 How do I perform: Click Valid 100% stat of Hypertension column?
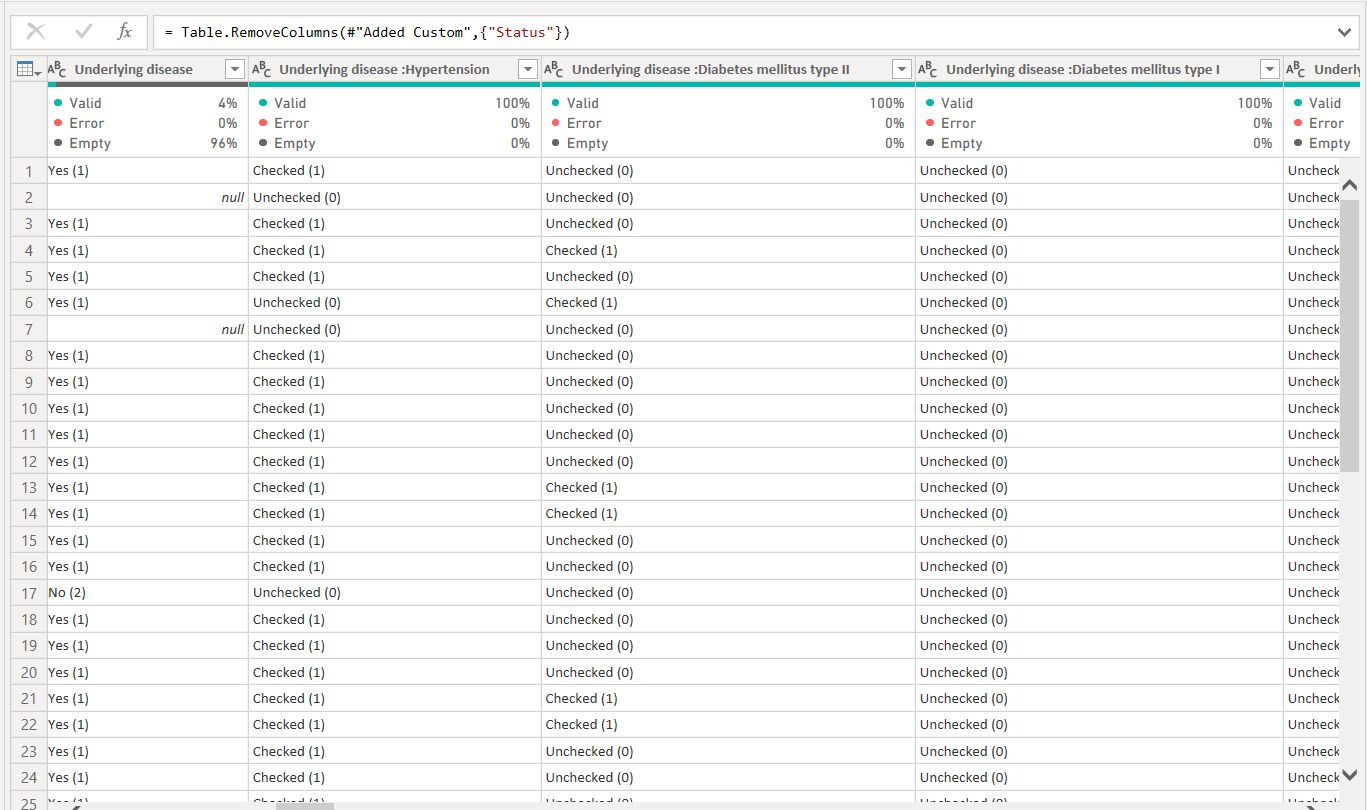394,103
